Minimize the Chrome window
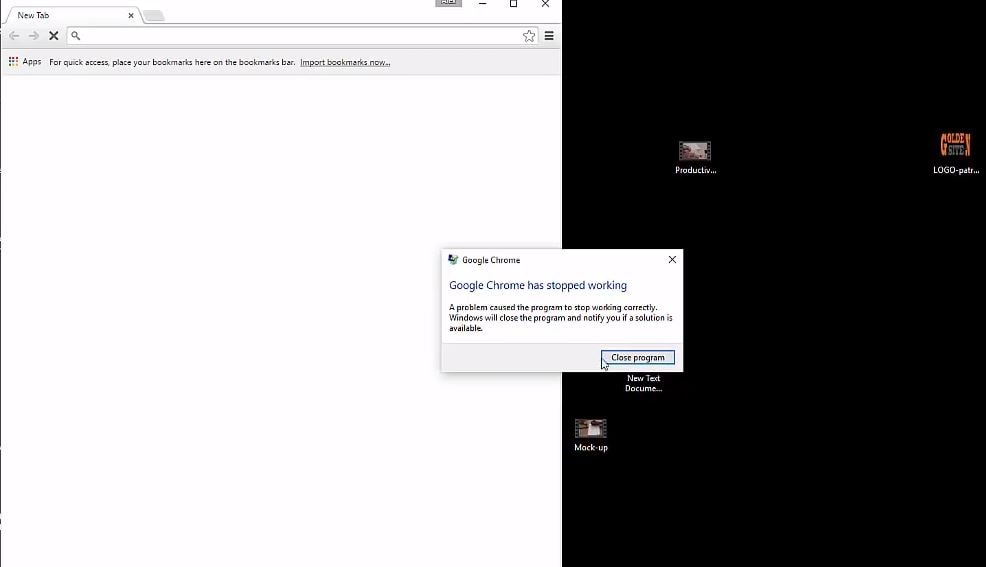 pyautogui.click(x=482, y=4)
